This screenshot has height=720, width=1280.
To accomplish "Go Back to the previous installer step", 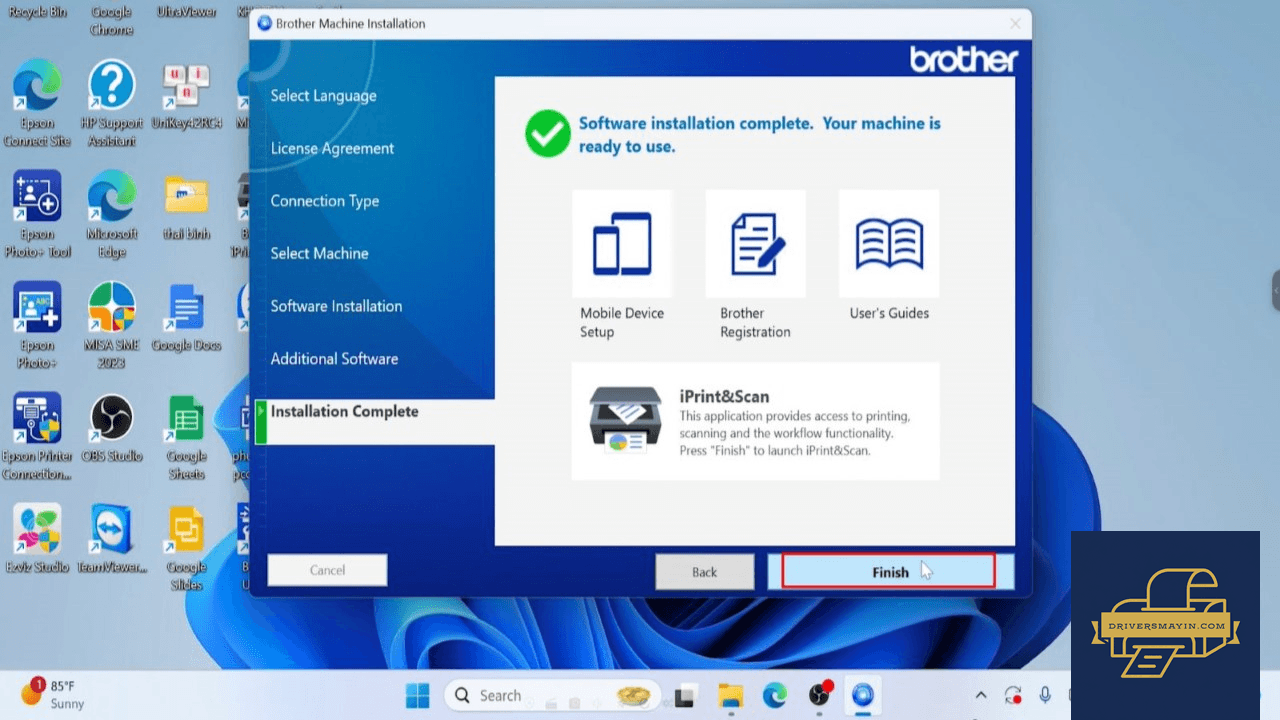I will tap(704, 572).
